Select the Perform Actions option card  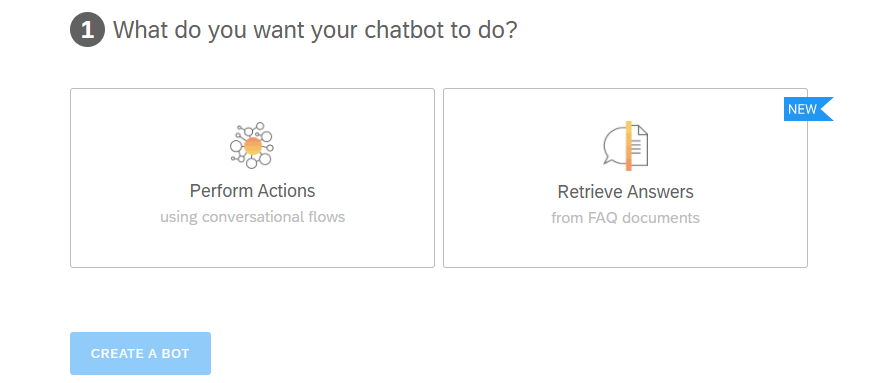pos(252,178)
